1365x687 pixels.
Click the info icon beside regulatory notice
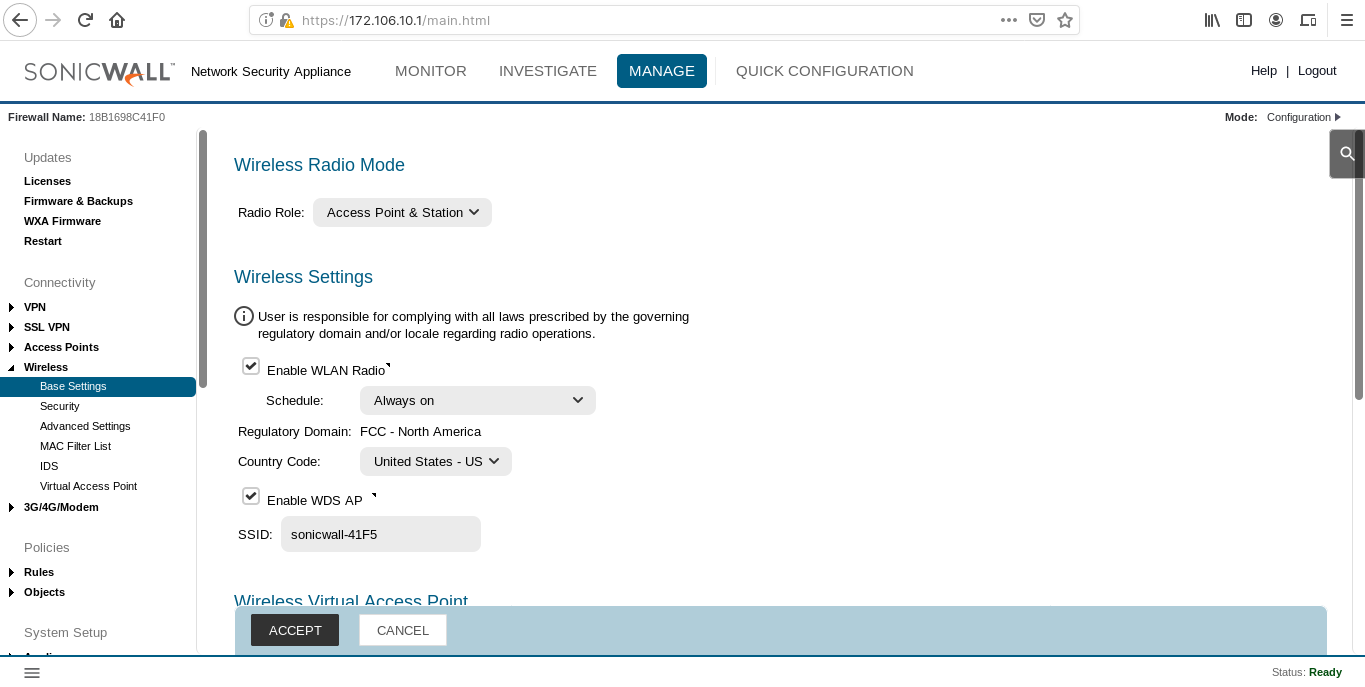pyautogui.click(x=244, y=316)
